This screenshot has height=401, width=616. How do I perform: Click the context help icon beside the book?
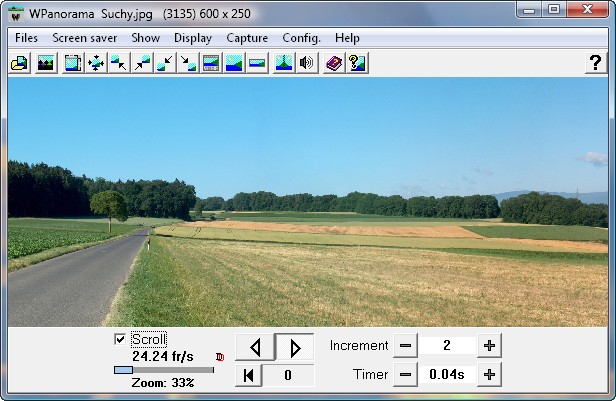(357, 63)
